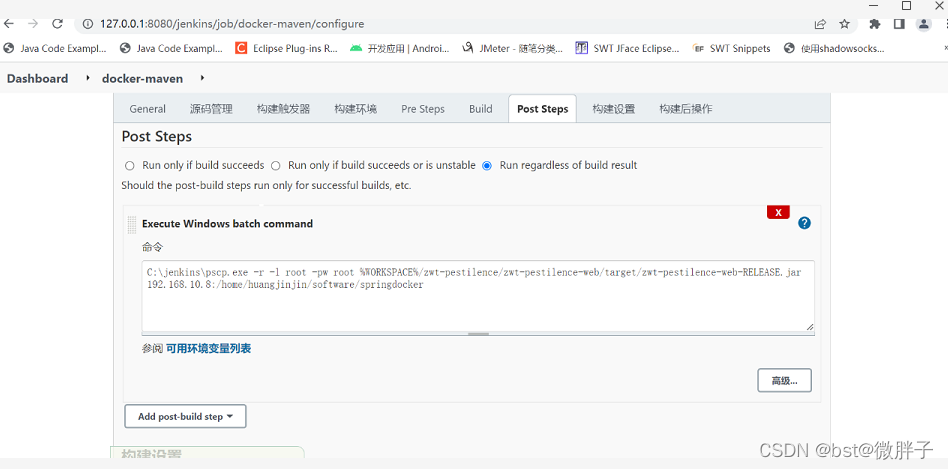Open the 可用环境变量列表 link
Viewport: 948px width, 469px height.
pyautogui.click(x=208, y=349)
